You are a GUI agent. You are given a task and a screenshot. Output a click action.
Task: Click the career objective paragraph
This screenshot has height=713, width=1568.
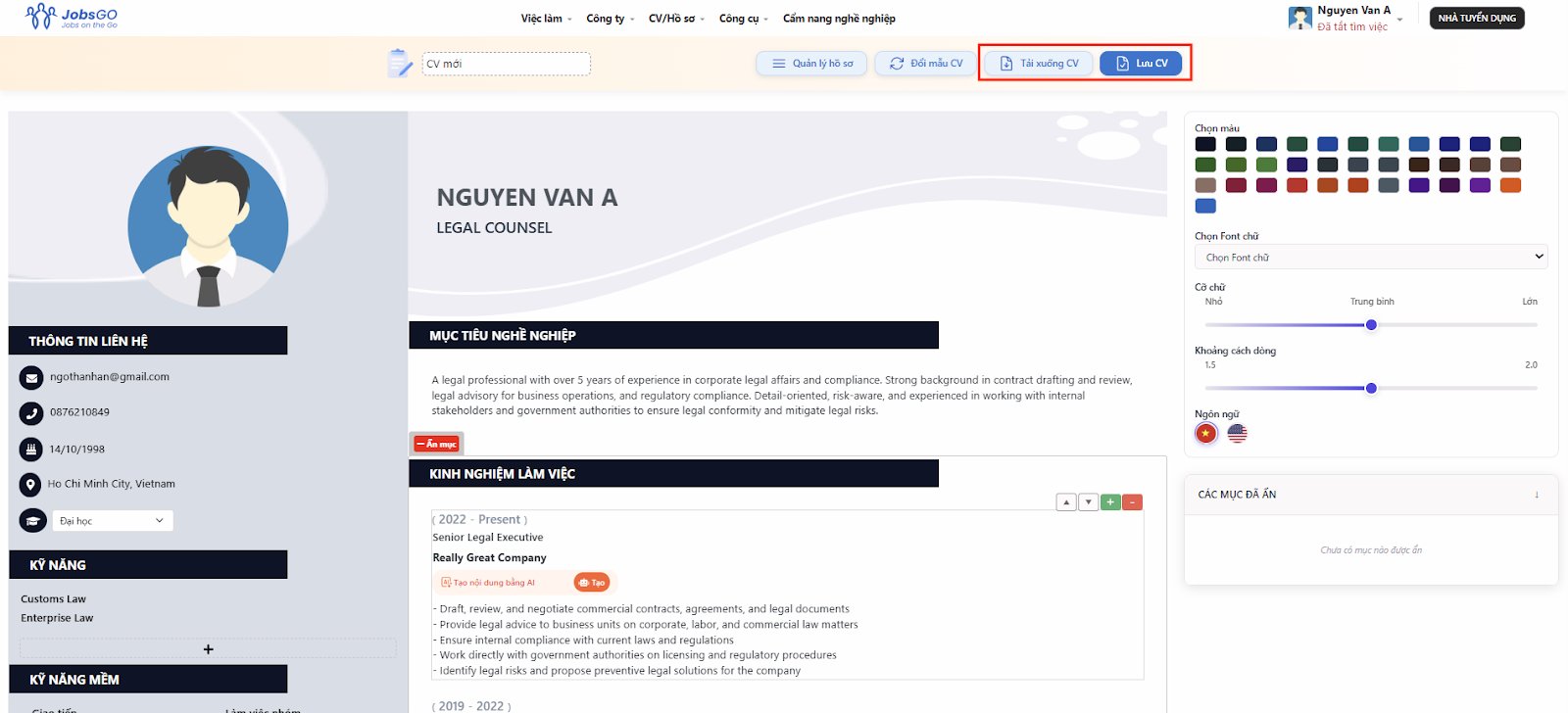coord(782,396)
